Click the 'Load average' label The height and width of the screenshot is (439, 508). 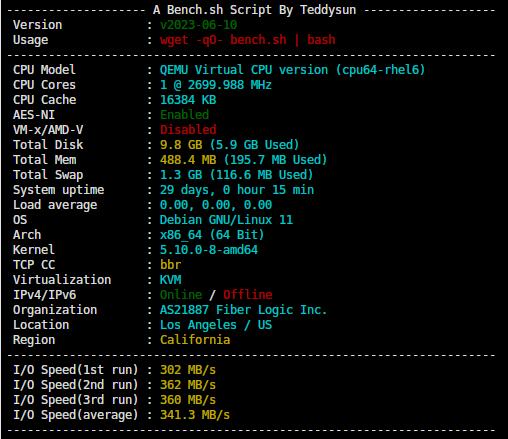coord(55,205)
